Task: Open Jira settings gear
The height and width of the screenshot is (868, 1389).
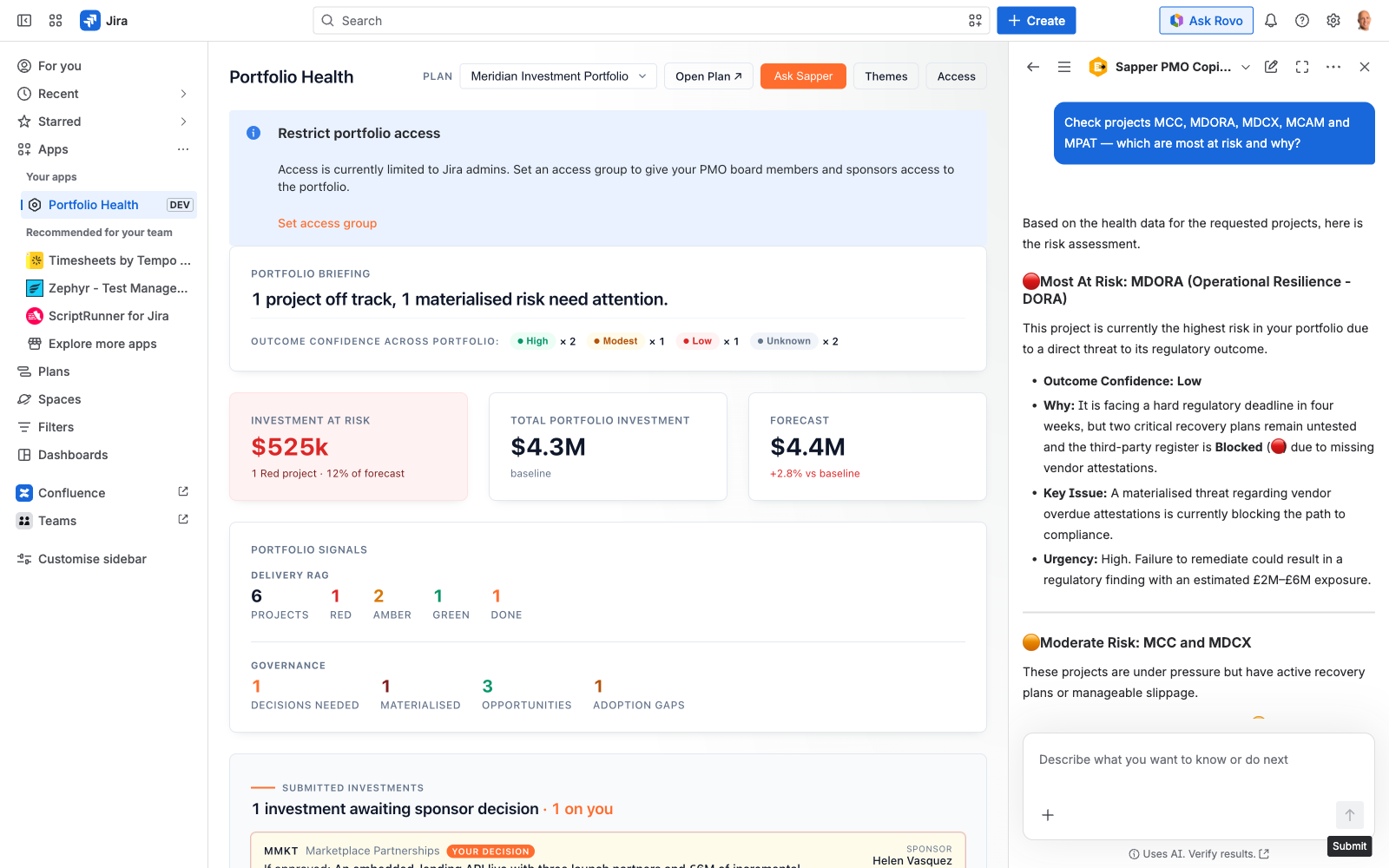Action: [1333, 21]
